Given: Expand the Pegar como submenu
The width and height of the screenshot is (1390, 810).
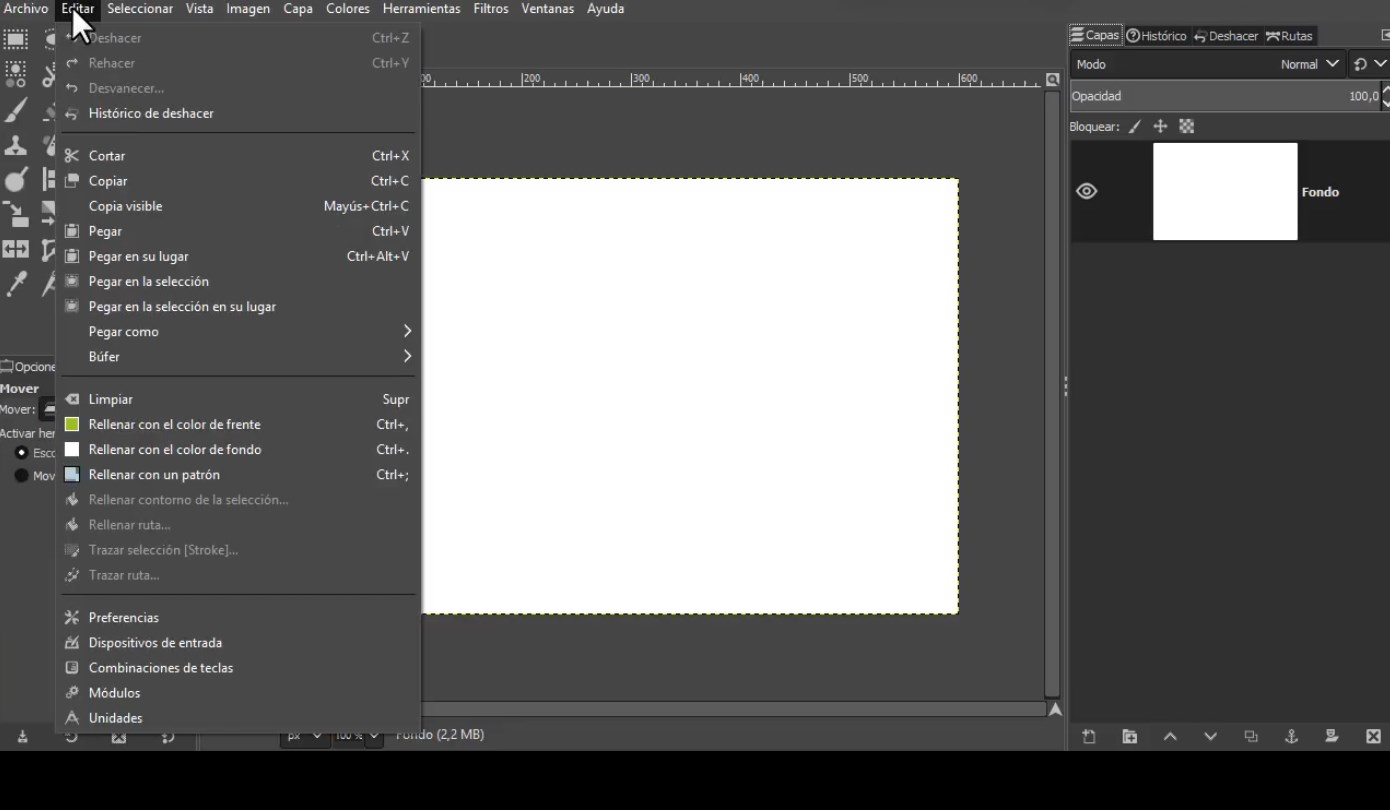Looking at the screenshot, I should (238, 331).
